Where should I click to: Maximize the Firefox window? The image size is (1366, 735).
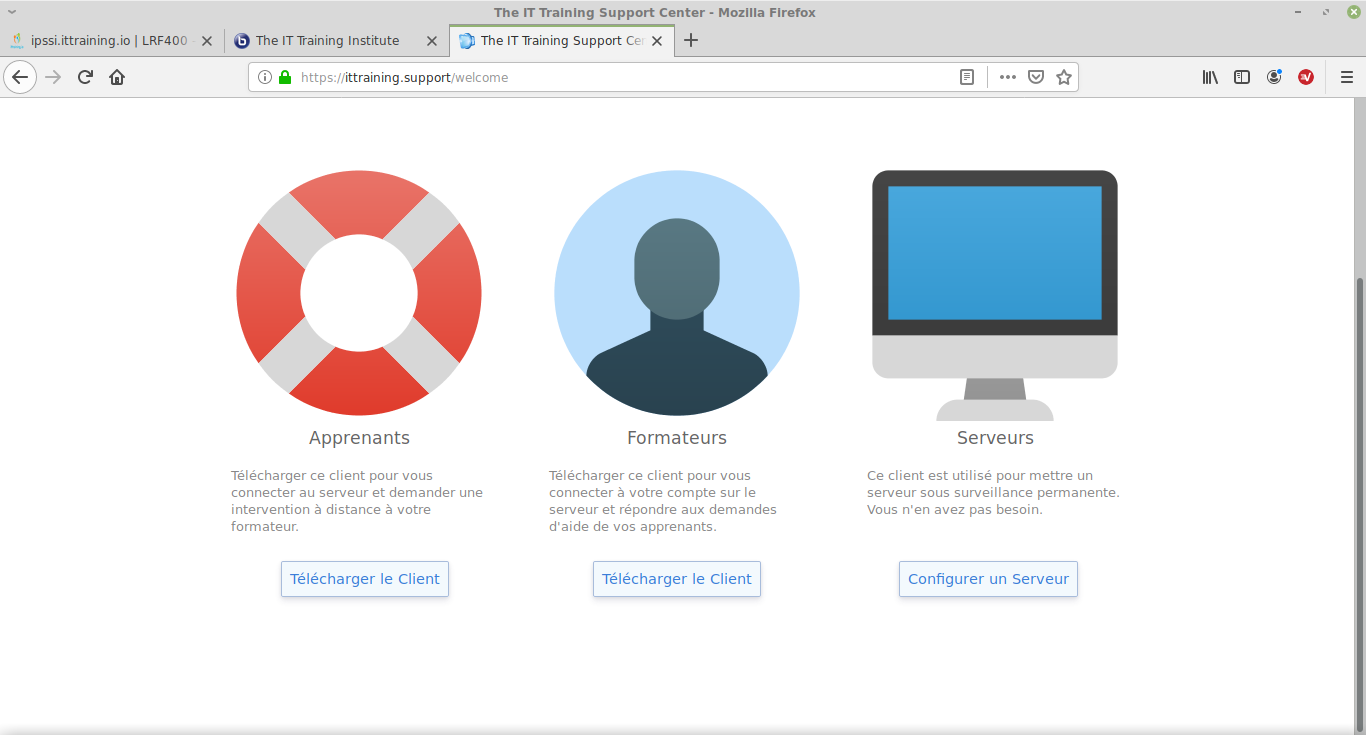(1326, 12)
